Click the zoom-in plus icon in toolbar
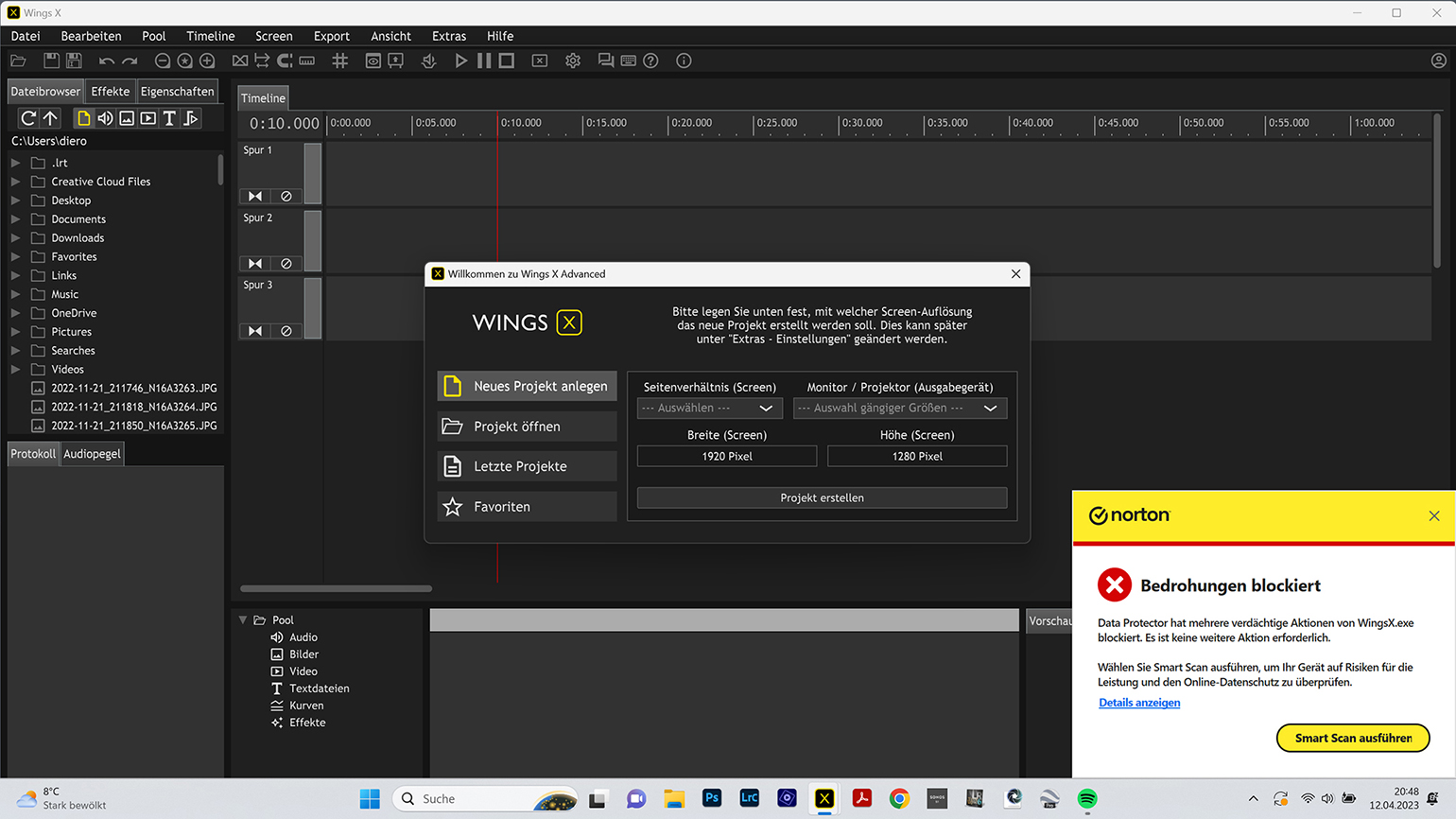This screenshot has height=819, width=1456. pyautogui.click(x=207, y=61)
